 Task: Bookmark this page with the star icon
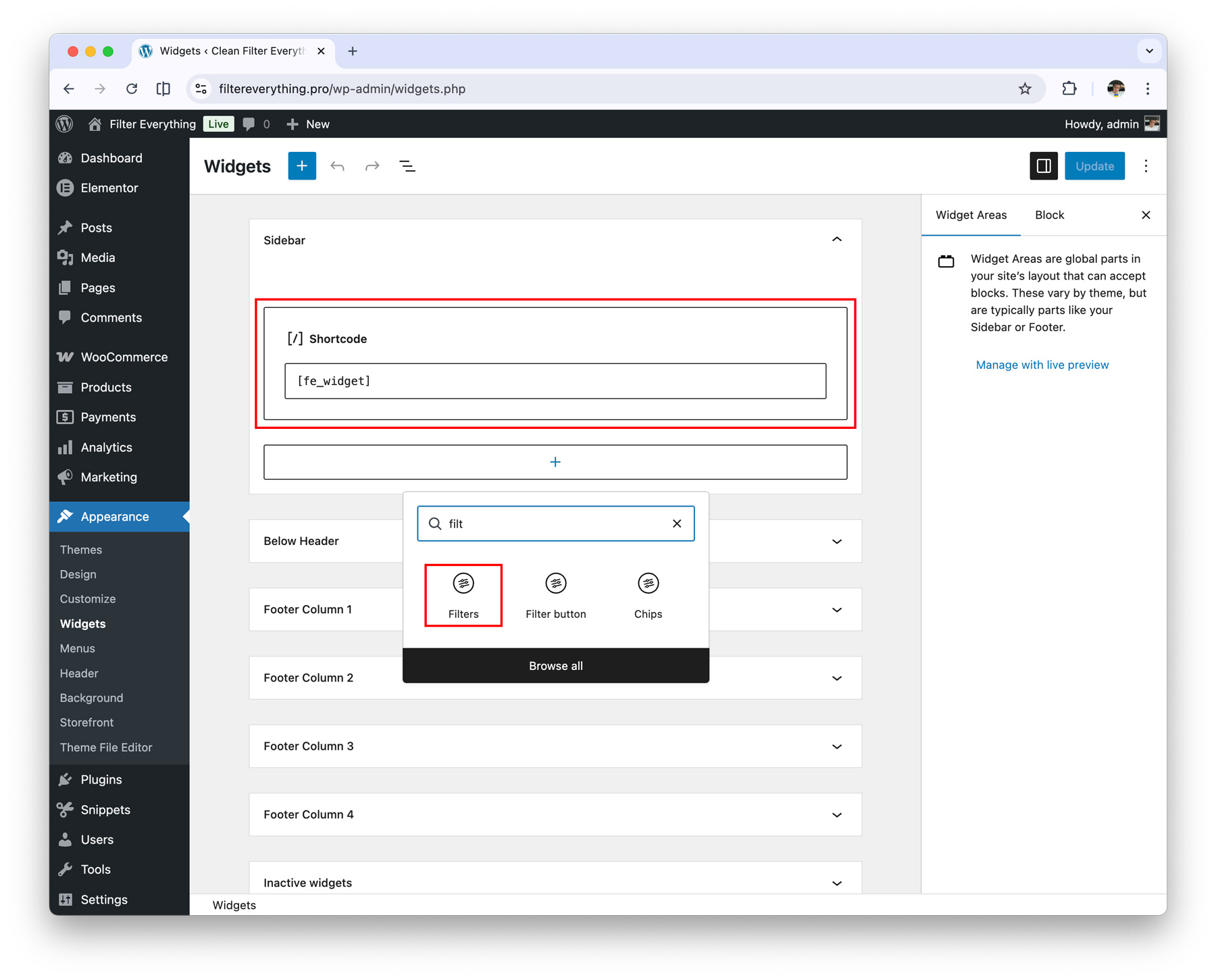1024,88
